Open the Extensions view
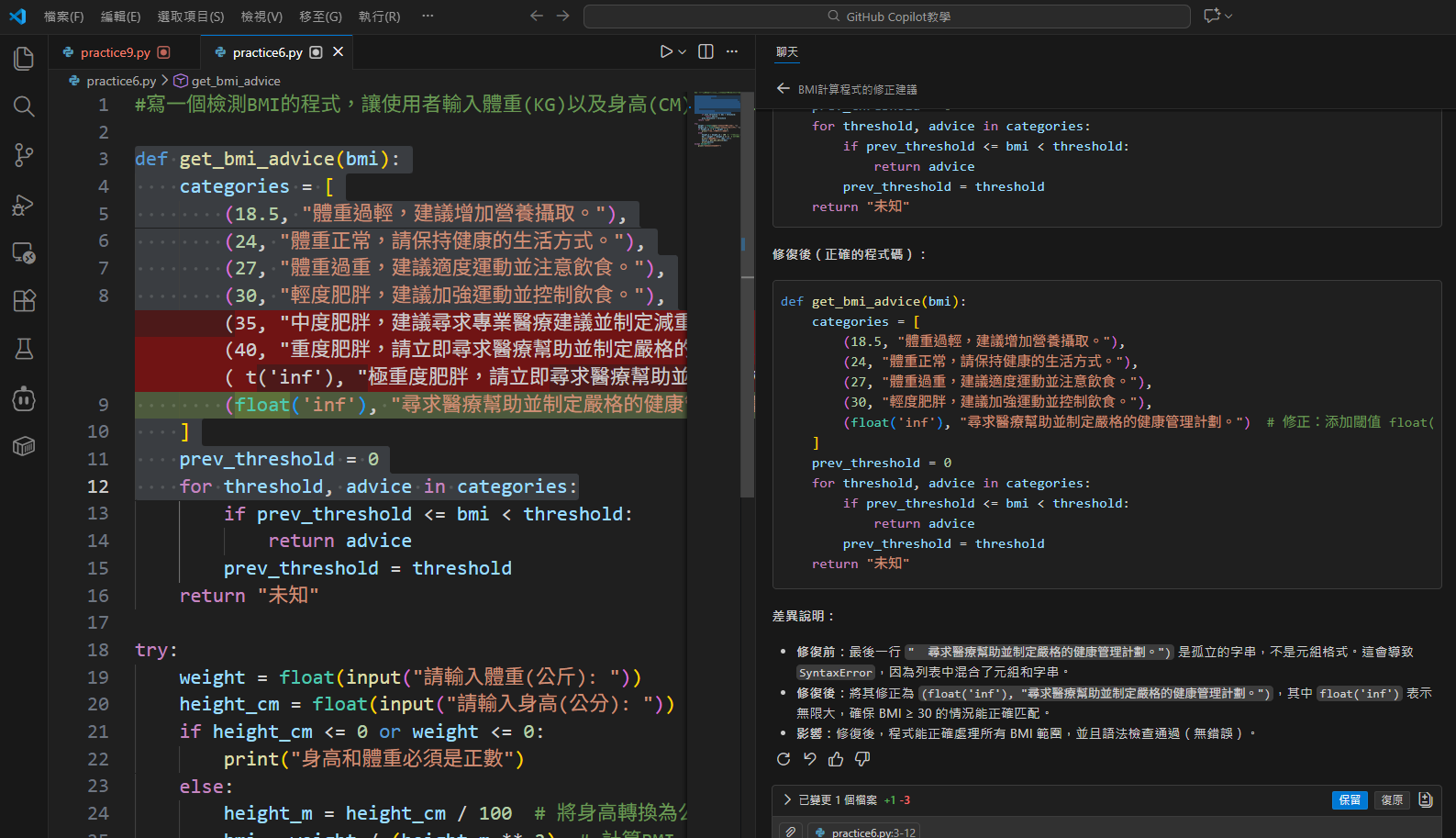This screenshot has width=1456, height=838. tap(24, 300)
